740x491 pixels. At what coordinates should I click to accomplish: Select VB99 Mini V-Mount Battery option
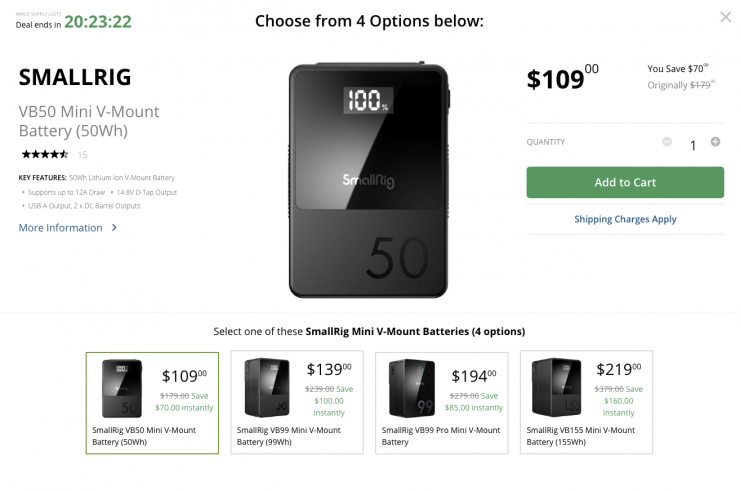(x=297, y=402)
